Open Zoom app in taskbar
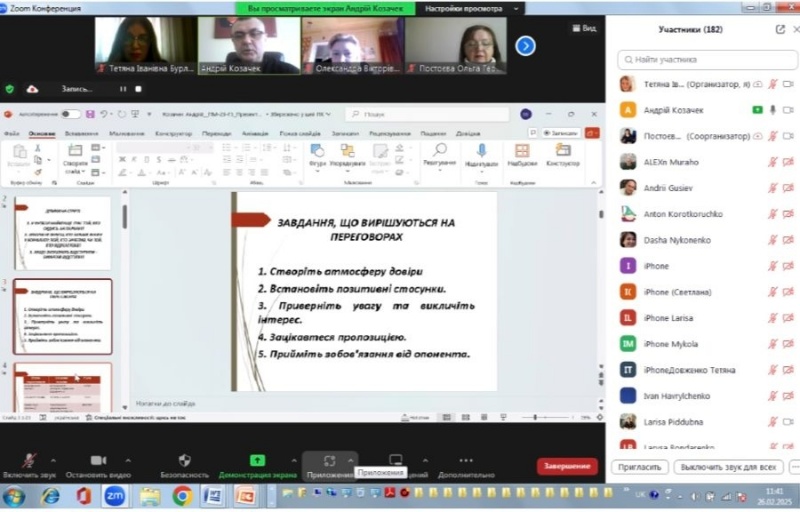 [x=114, y=496]
